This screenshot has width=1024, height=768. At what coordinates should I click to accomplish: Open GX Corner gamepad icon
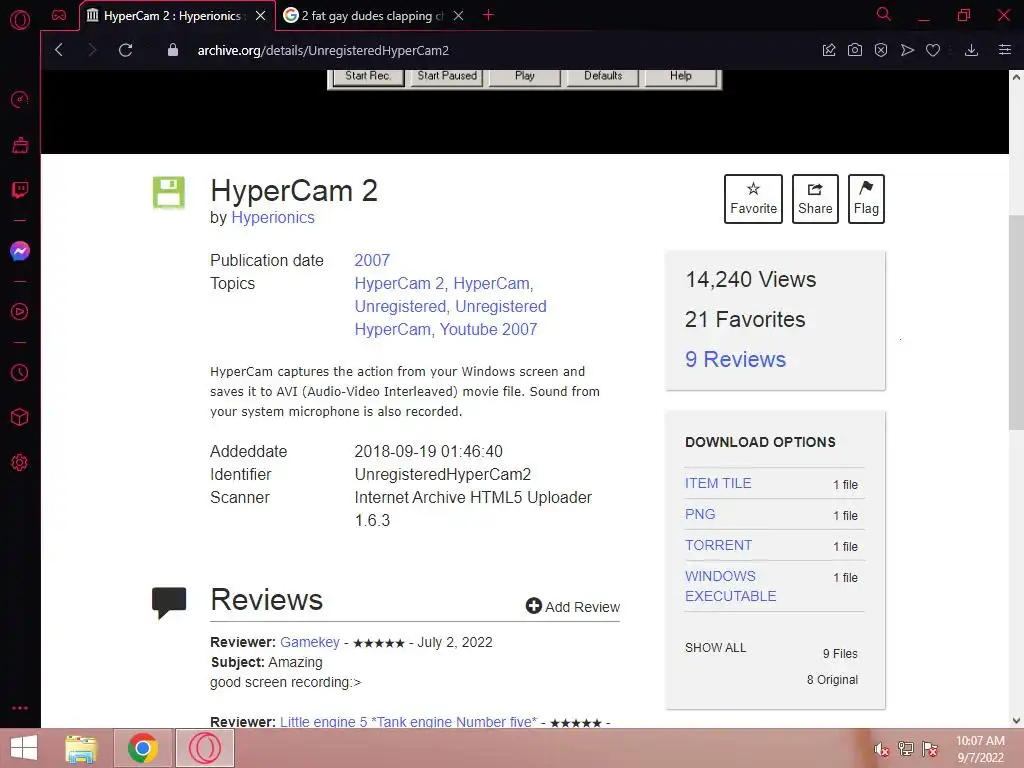coord(59,16)
